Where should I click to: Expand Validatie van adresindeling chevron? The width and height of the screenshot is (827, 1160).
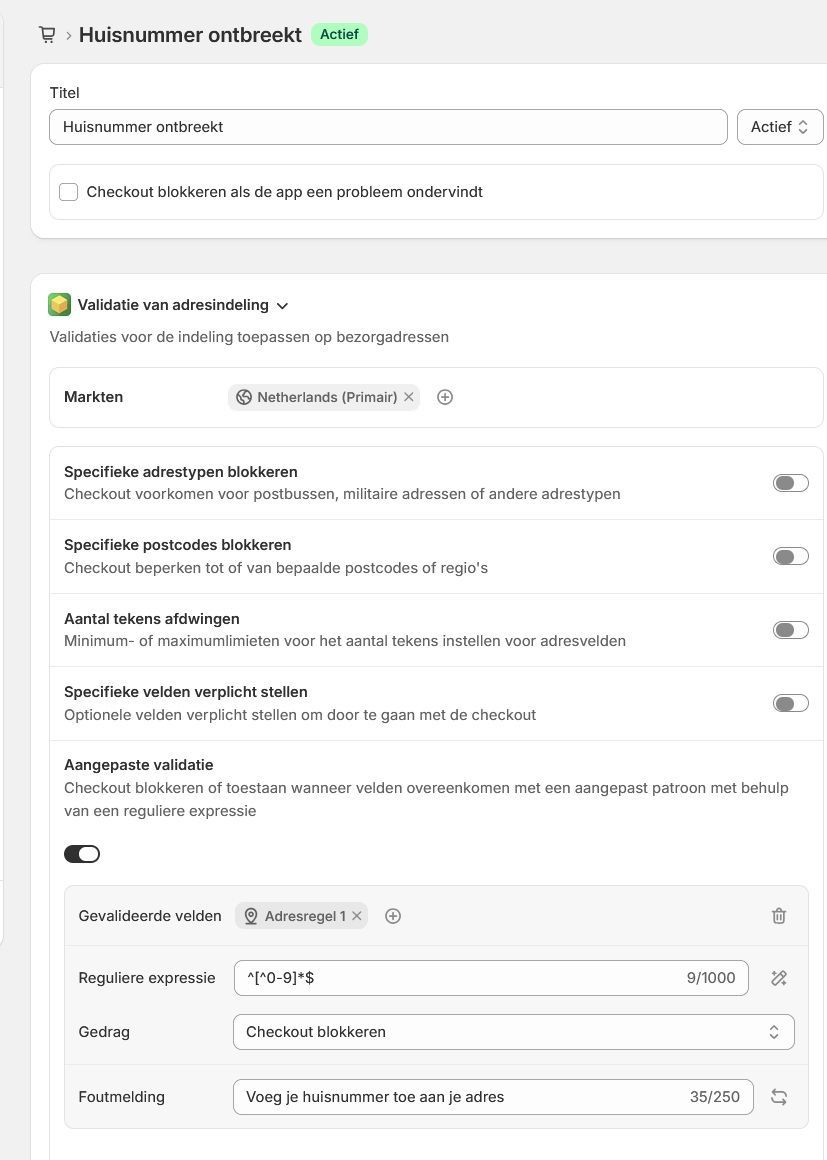click(x=282, y=306)
